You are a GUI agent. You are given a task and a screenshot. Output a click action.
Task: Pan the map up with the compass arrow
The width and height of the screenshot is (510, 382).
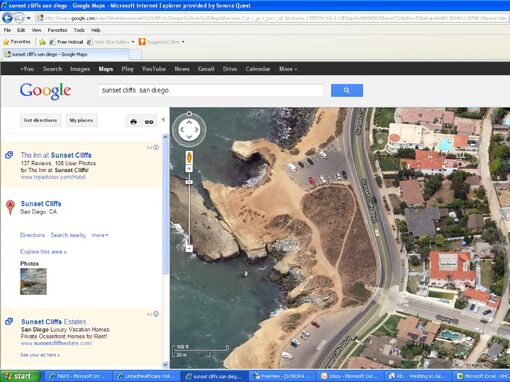(x=189, y=122)
